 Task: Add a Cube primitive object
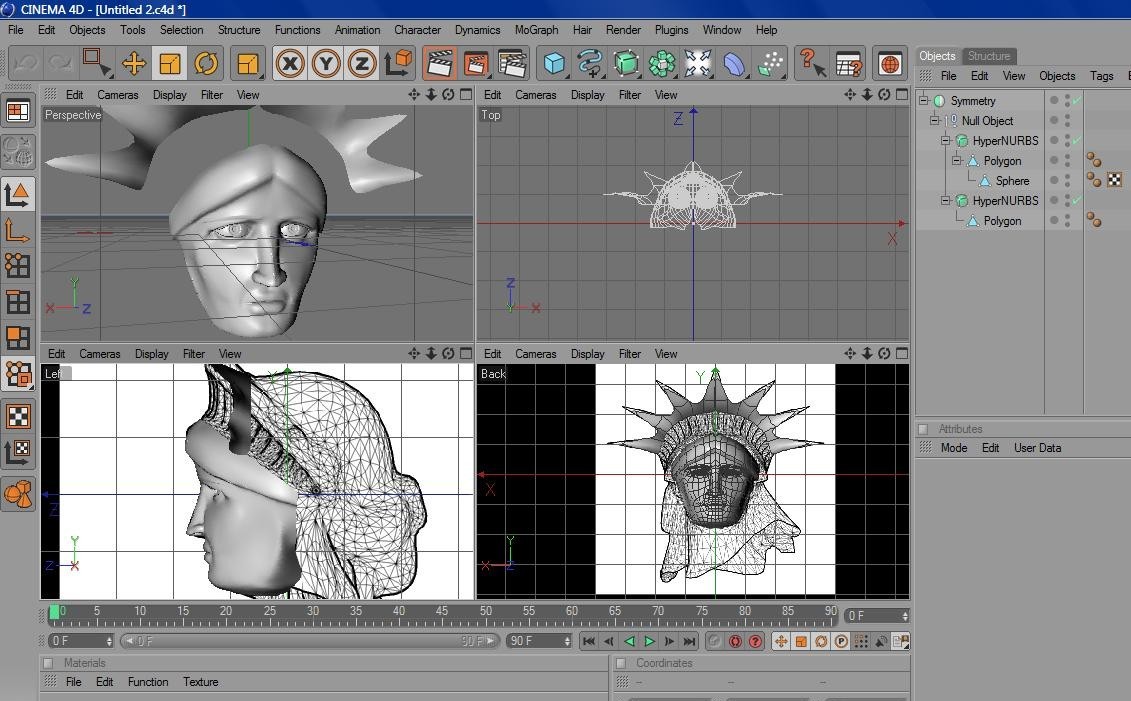(554, 63)
